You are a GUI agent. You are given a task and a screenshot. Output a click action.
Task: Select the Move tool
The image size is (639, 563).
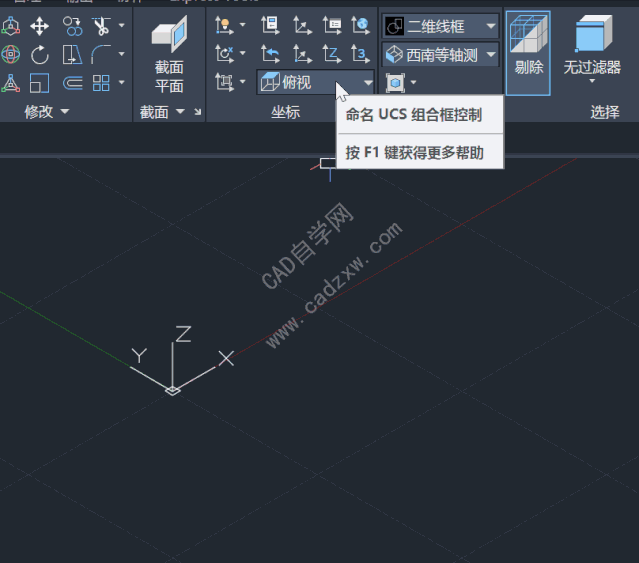click(x=40, y=26)
